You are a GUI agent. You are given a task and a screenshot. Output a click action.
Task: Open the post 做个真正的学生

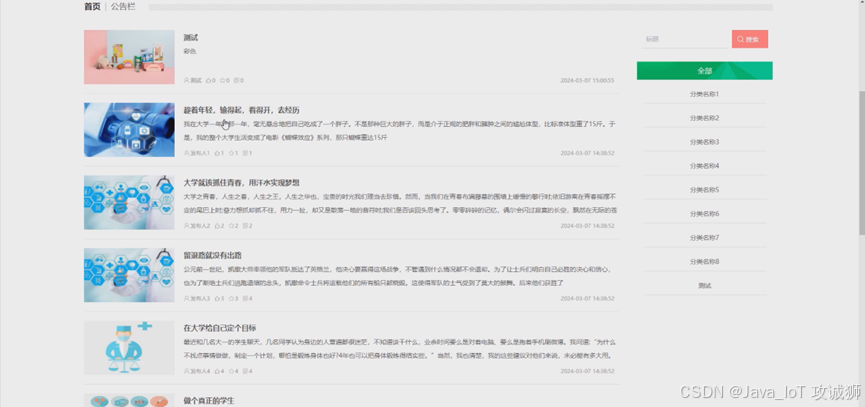pos(209,401)
